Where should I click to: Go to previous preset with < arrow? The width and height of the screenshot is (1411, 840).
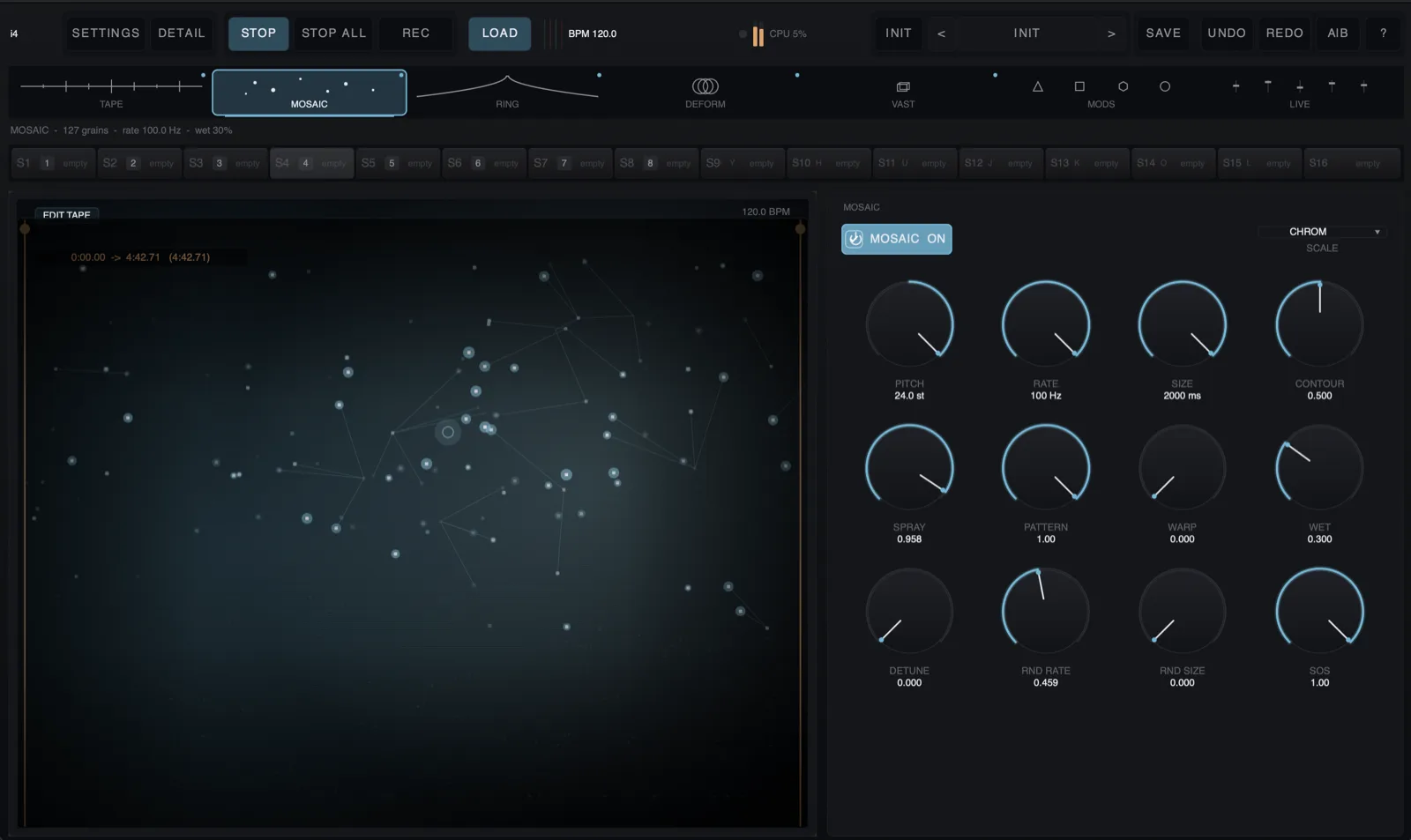pyautogui.click(x=941, y=33)
